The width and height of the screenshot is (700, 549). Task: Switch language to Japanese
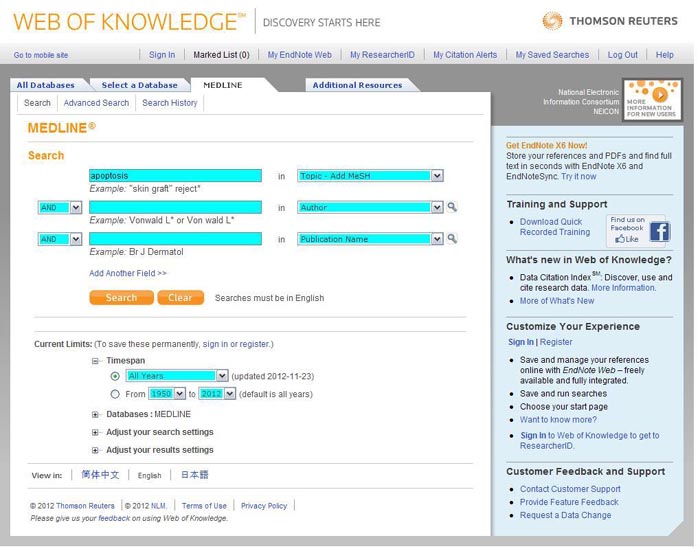click(195, 475)
